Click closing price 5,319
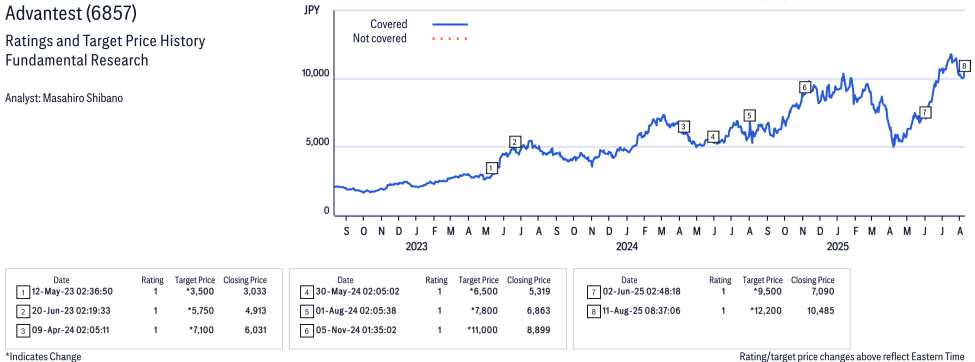 (x=538, y=291)
